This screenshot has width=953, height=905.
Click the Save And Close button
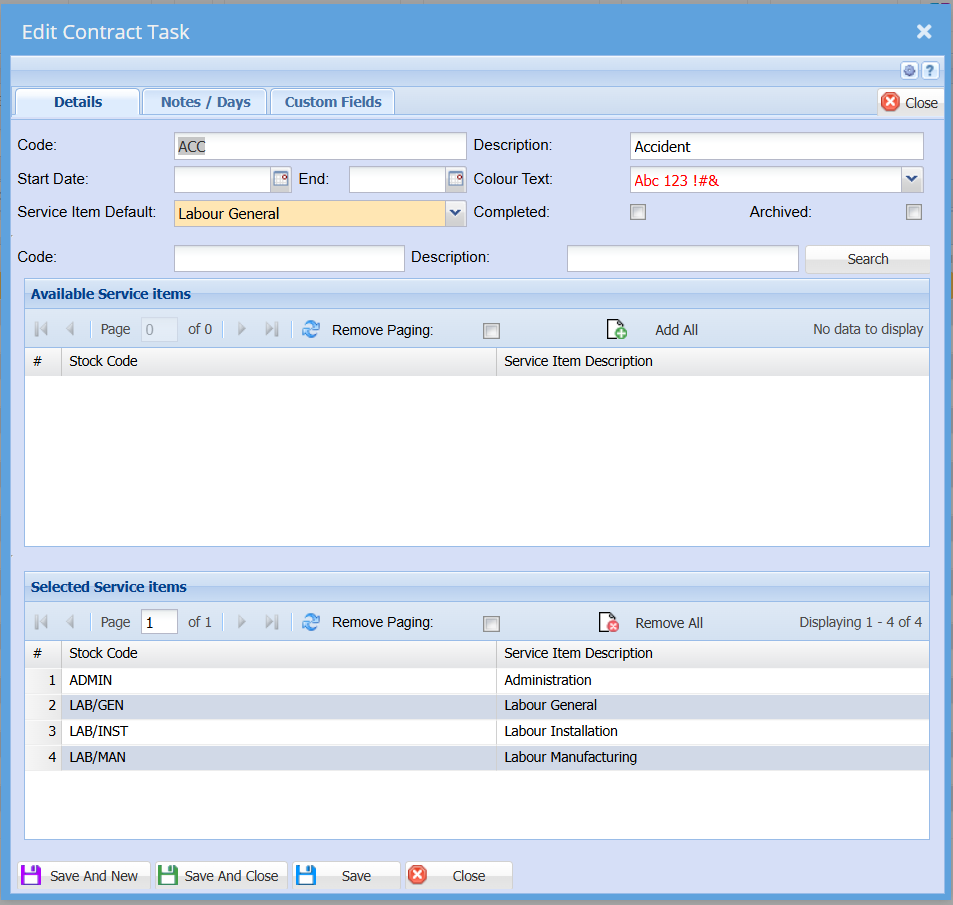(220, 876)
